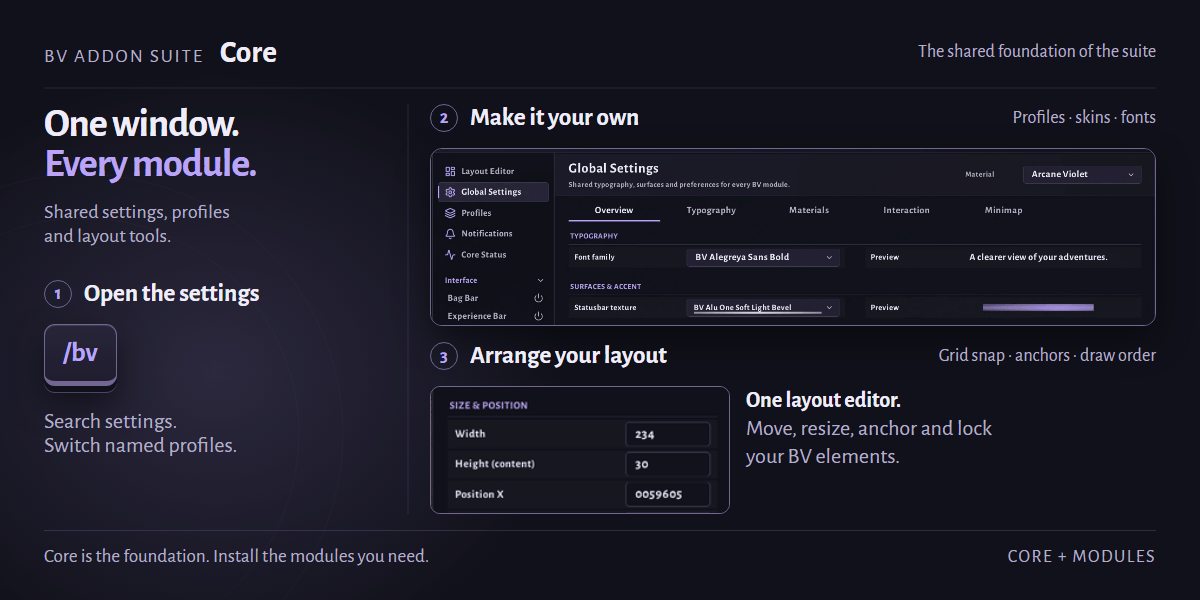Collapse the Interface section chevron
The width and height of the screenshot is (1200, 600).
541,281
